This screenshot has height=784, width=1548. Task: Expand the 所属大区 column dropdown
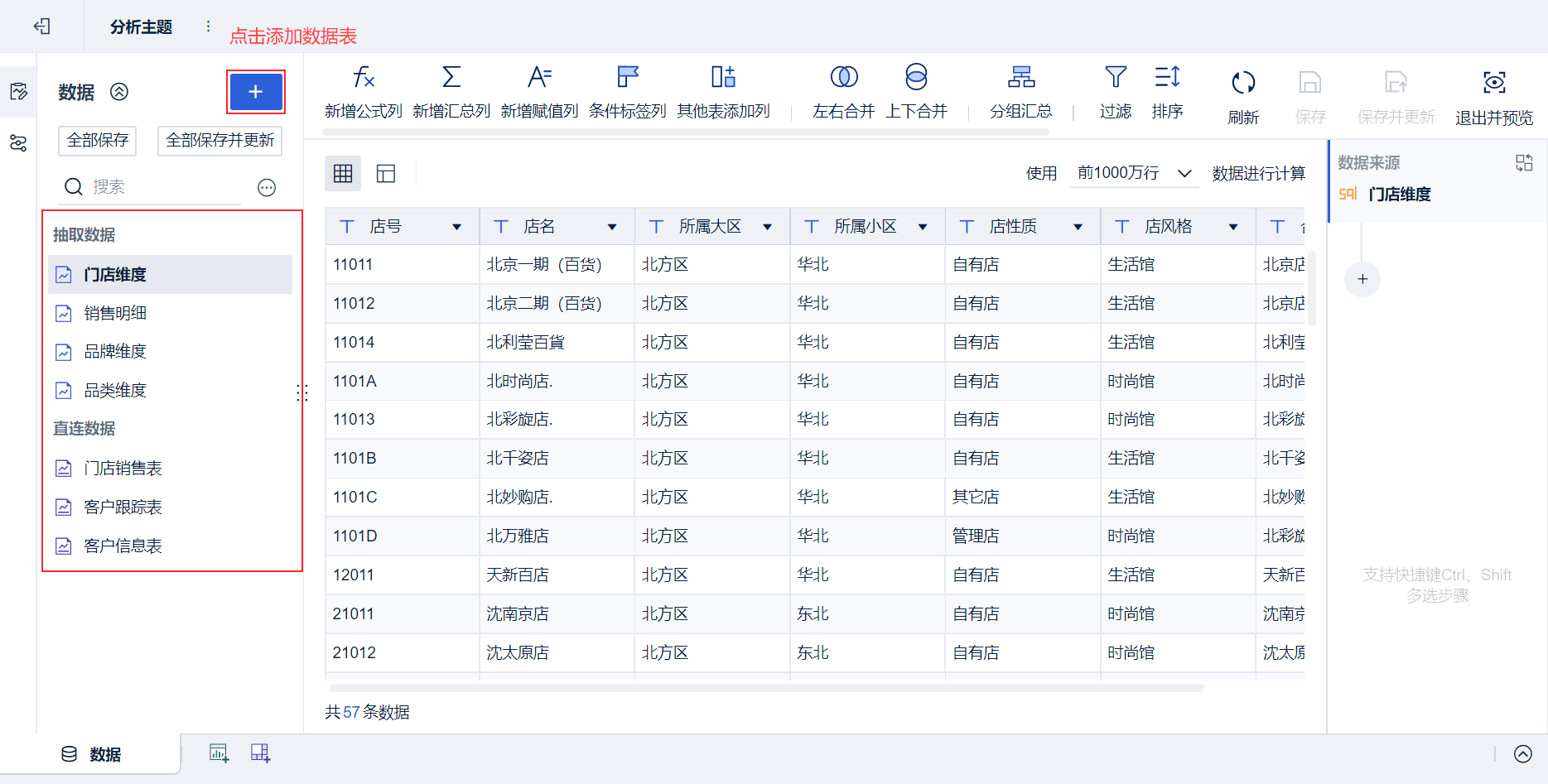coord(767,227)
